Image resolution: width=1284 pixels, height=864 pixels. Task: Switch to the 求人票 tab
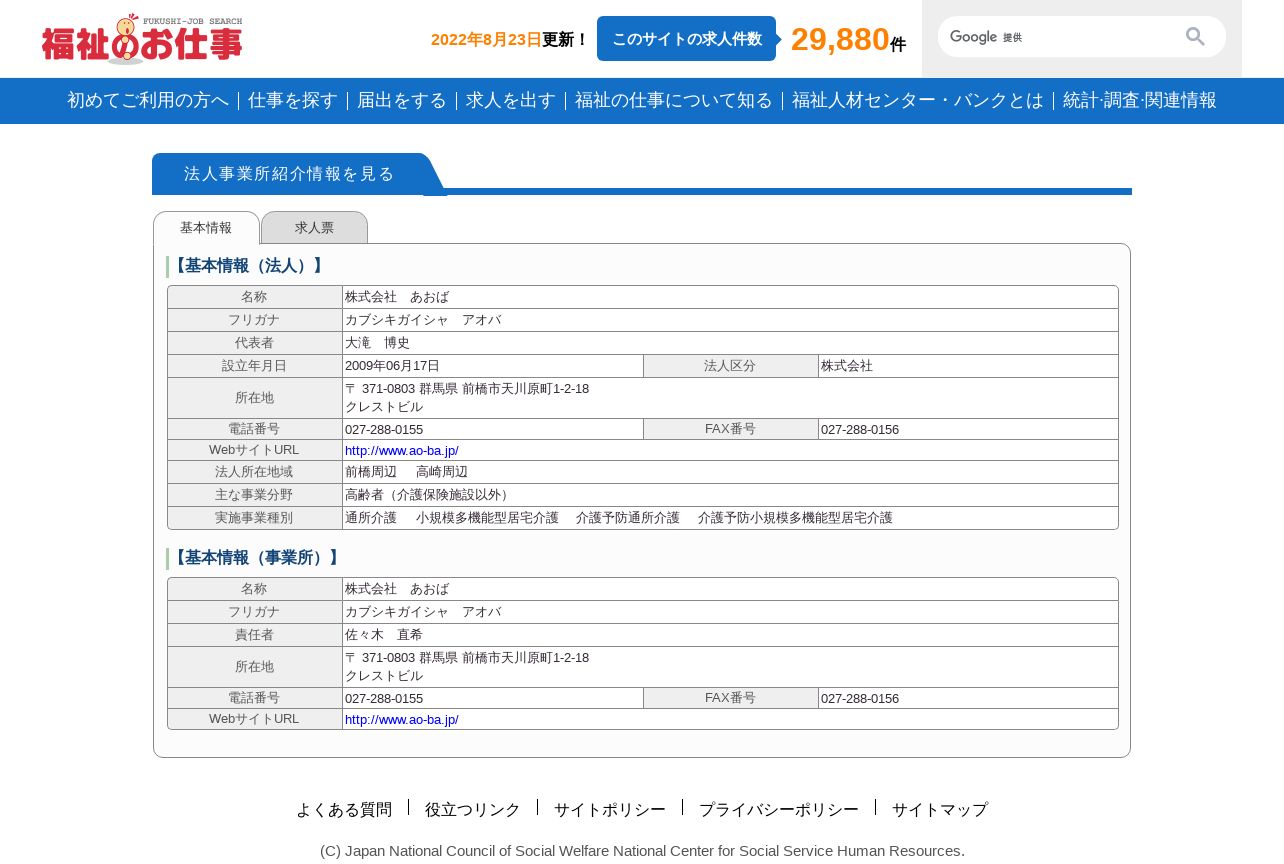click(314, 228)
